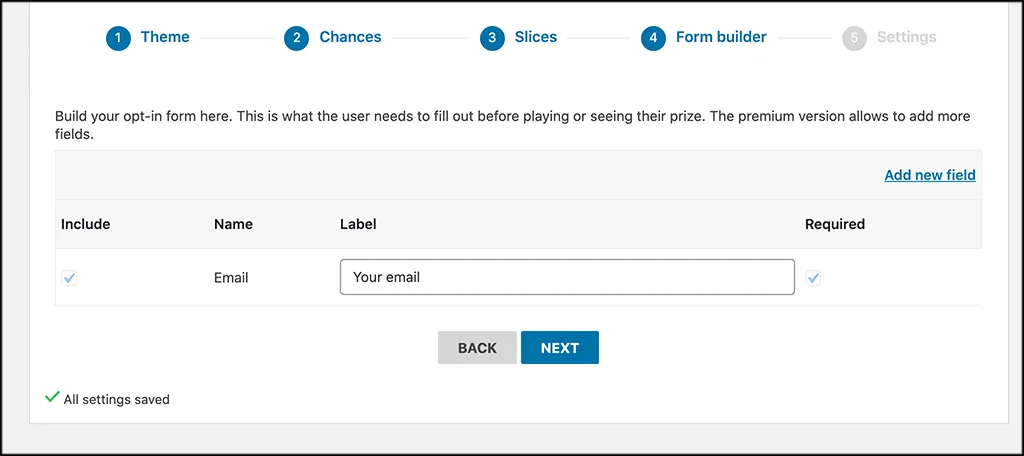1024x456 pixels.
Task: Switch to the Slices step
Action: coord(536,37)
